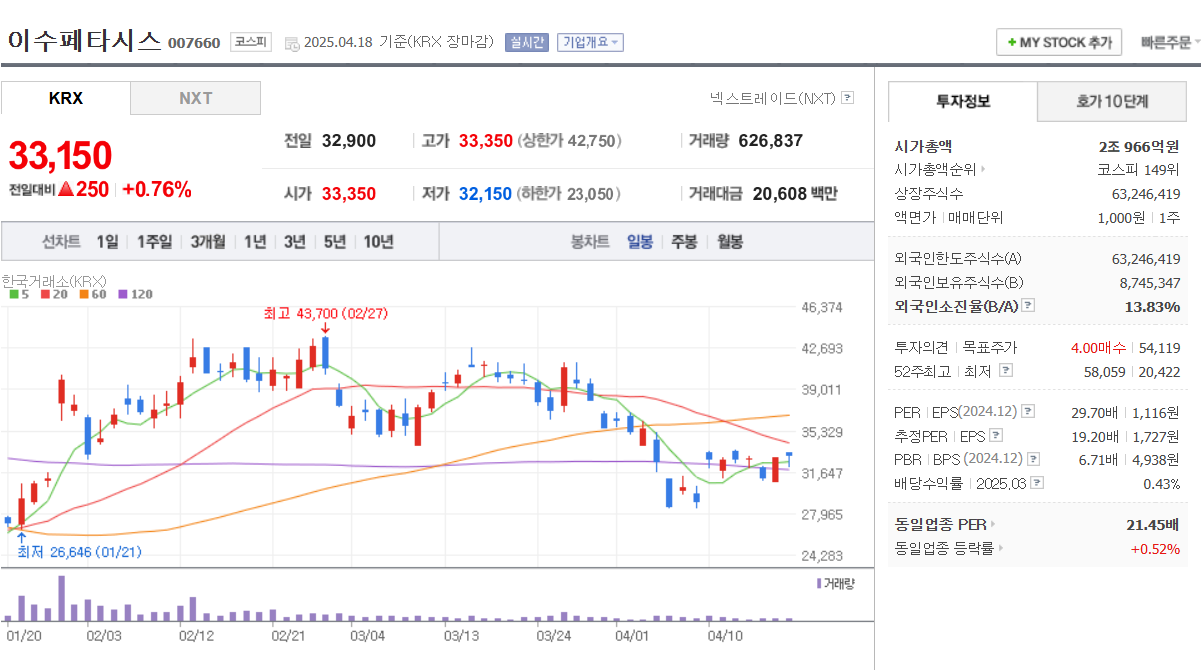The width and height of the screenshot is (1202, 670).
Task: Click the 4.00매수 investment opinion value
Action: [x=1099, y=348]
